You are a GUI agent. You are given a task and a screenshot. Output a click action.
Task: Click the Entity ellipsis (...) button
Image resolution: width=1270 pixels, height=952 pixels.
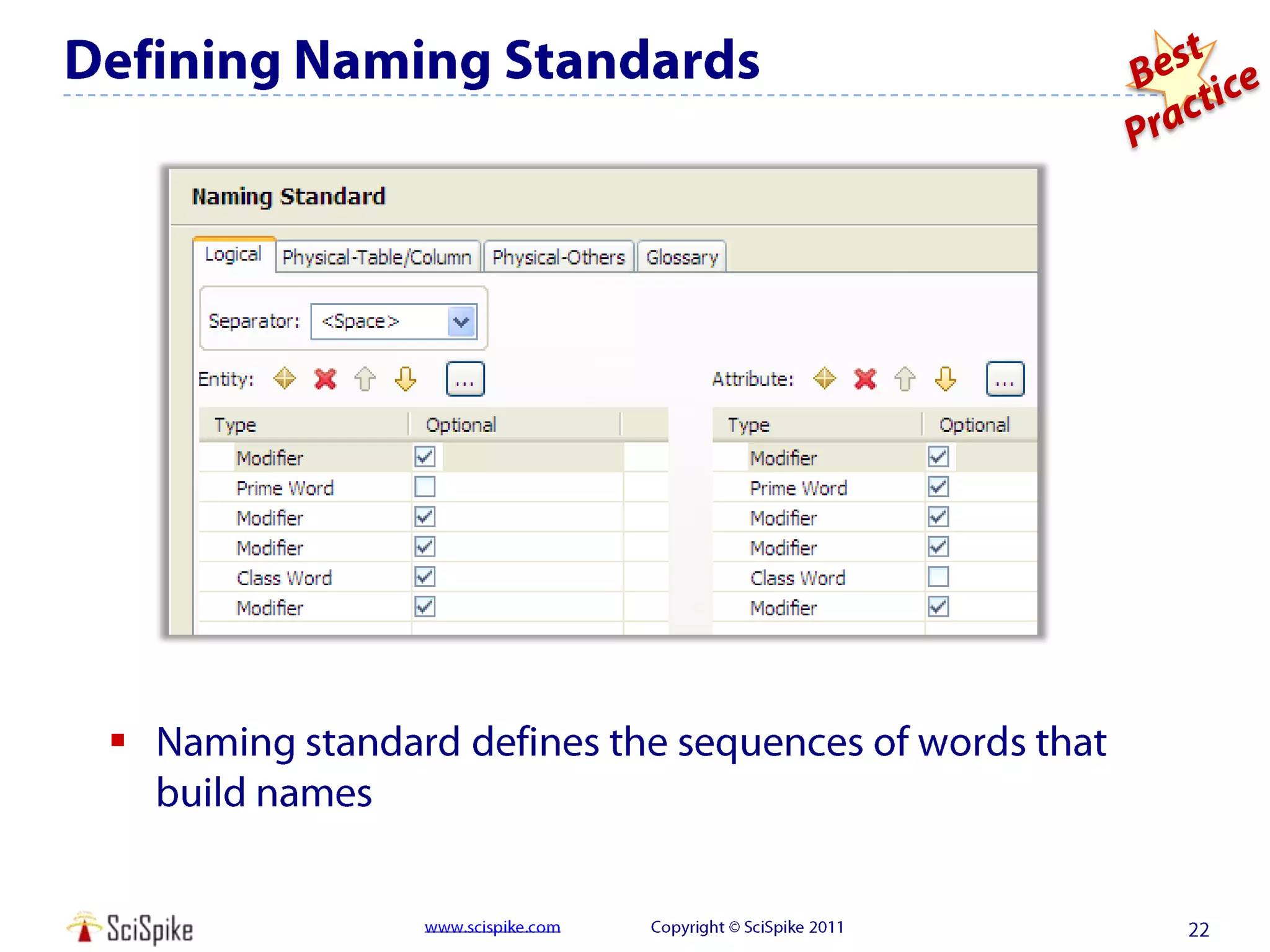[465, 379]
